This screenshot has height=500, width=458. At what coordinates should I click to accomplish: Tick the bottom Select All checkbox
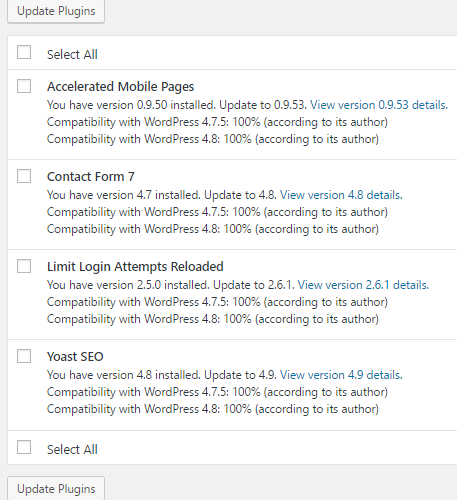(24, 447)
